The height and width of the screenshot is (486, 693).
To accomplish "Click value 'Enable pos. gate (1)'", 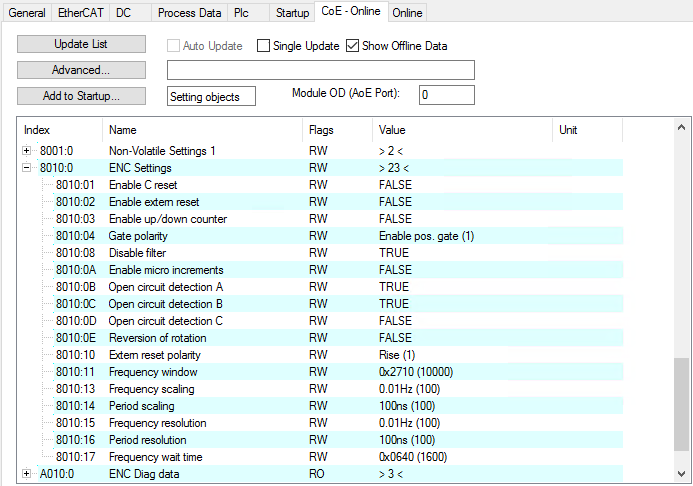I will (426, 236).
